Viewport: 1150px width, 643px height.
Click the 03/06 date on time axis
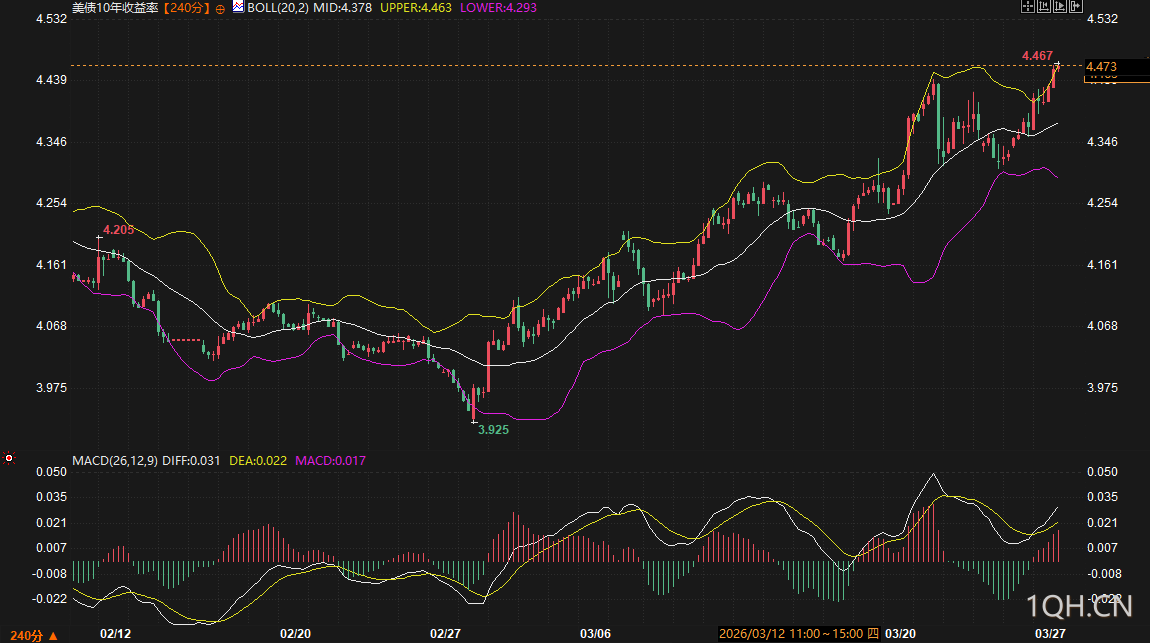[x=595, y=634]
